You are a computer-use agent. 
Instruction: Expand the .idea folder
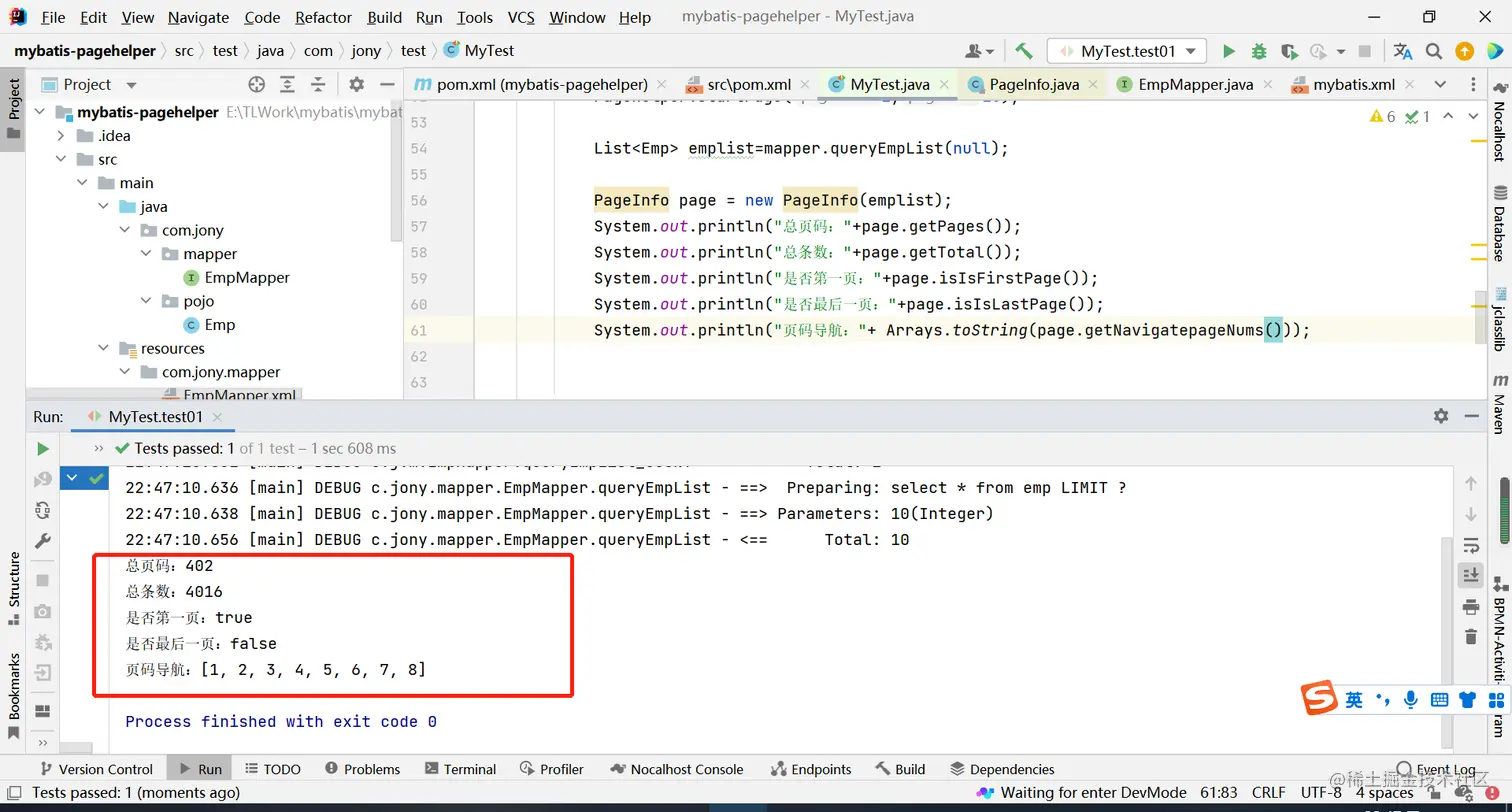(x=62, y=136)
